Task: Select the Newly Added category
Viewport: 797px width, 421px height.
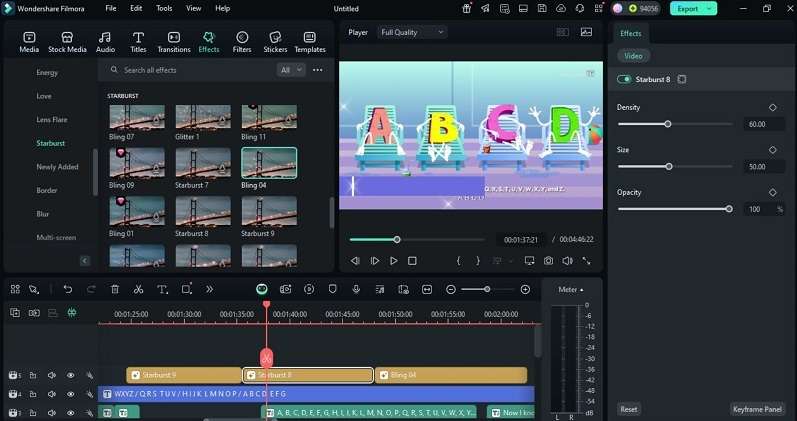Action: [x=57, y=167]
